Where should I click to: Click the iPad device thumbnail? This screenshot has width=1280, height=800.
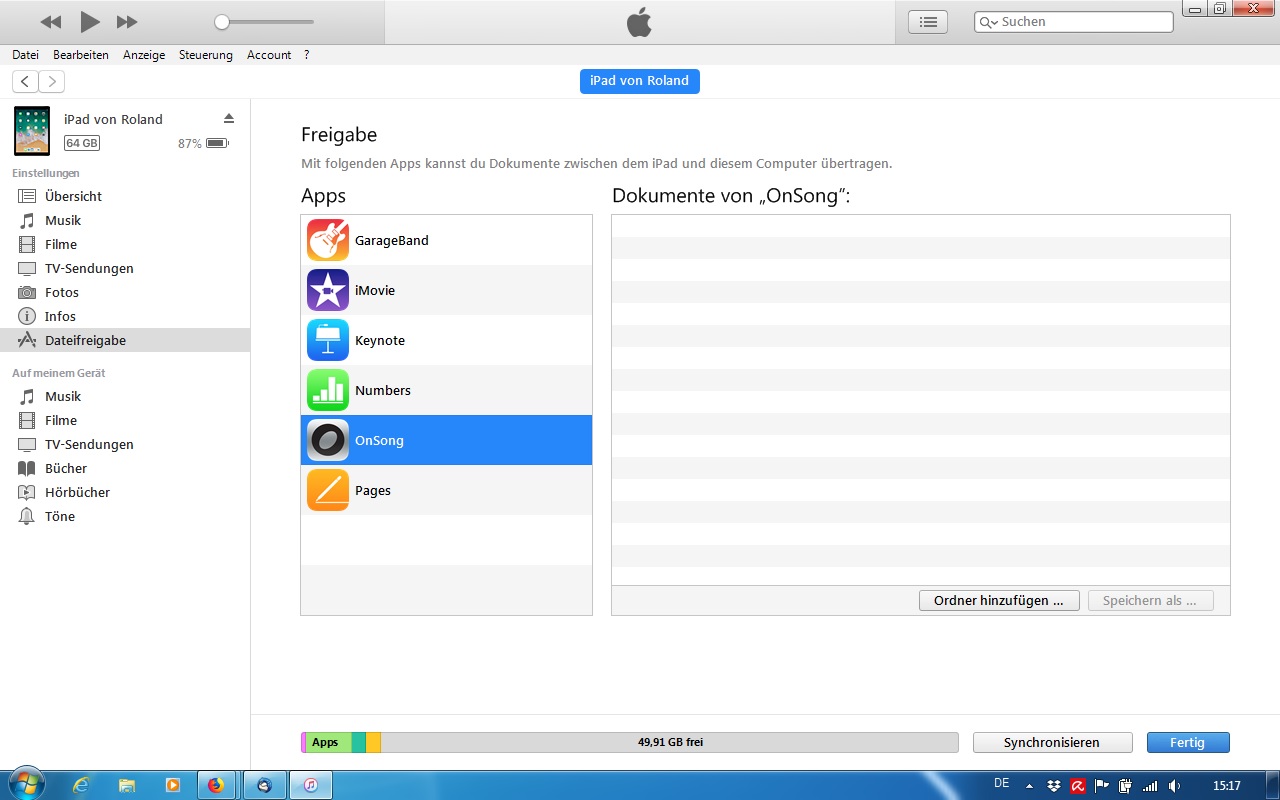tap(32, 131)
